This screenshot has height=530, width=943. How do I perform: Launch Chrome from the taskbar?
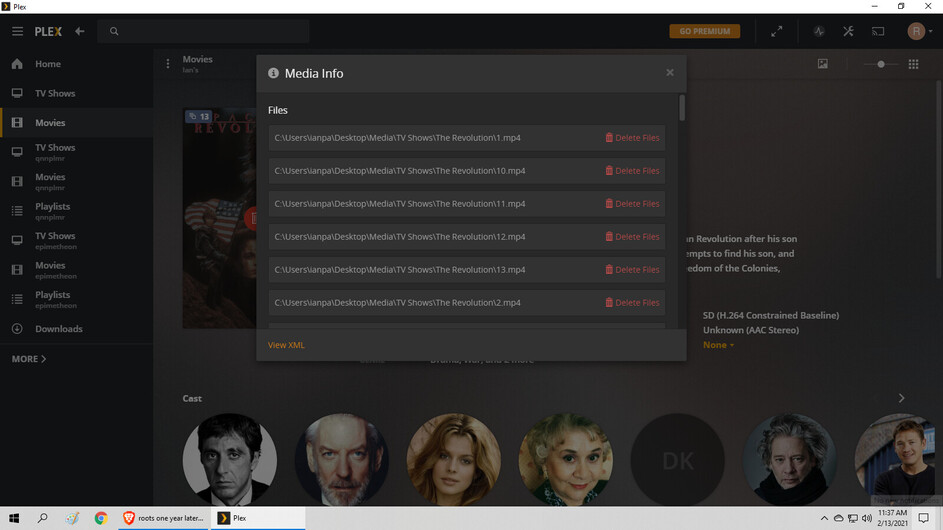coord(100,518)
